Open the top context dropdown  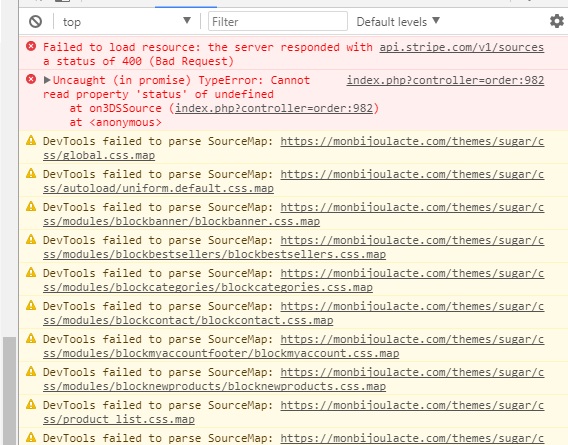pos(127,22)
